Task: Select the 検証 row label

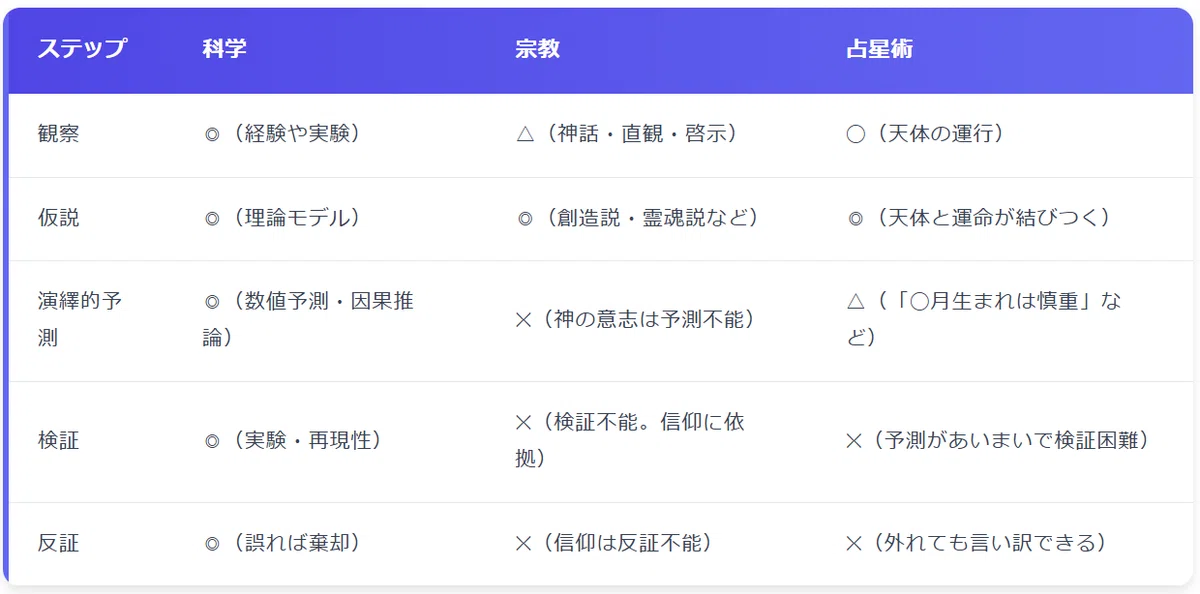Action: coord(58,441)
